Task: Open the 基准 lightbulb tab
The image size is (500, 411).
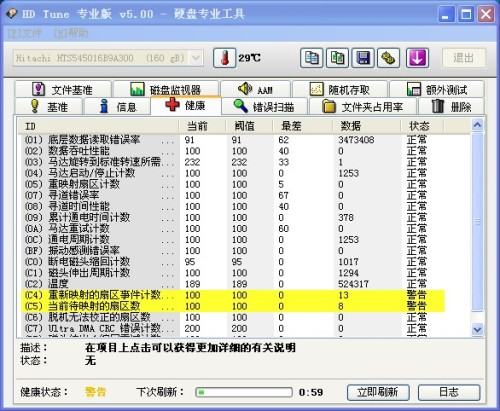Action: click(x=49, y=107)
